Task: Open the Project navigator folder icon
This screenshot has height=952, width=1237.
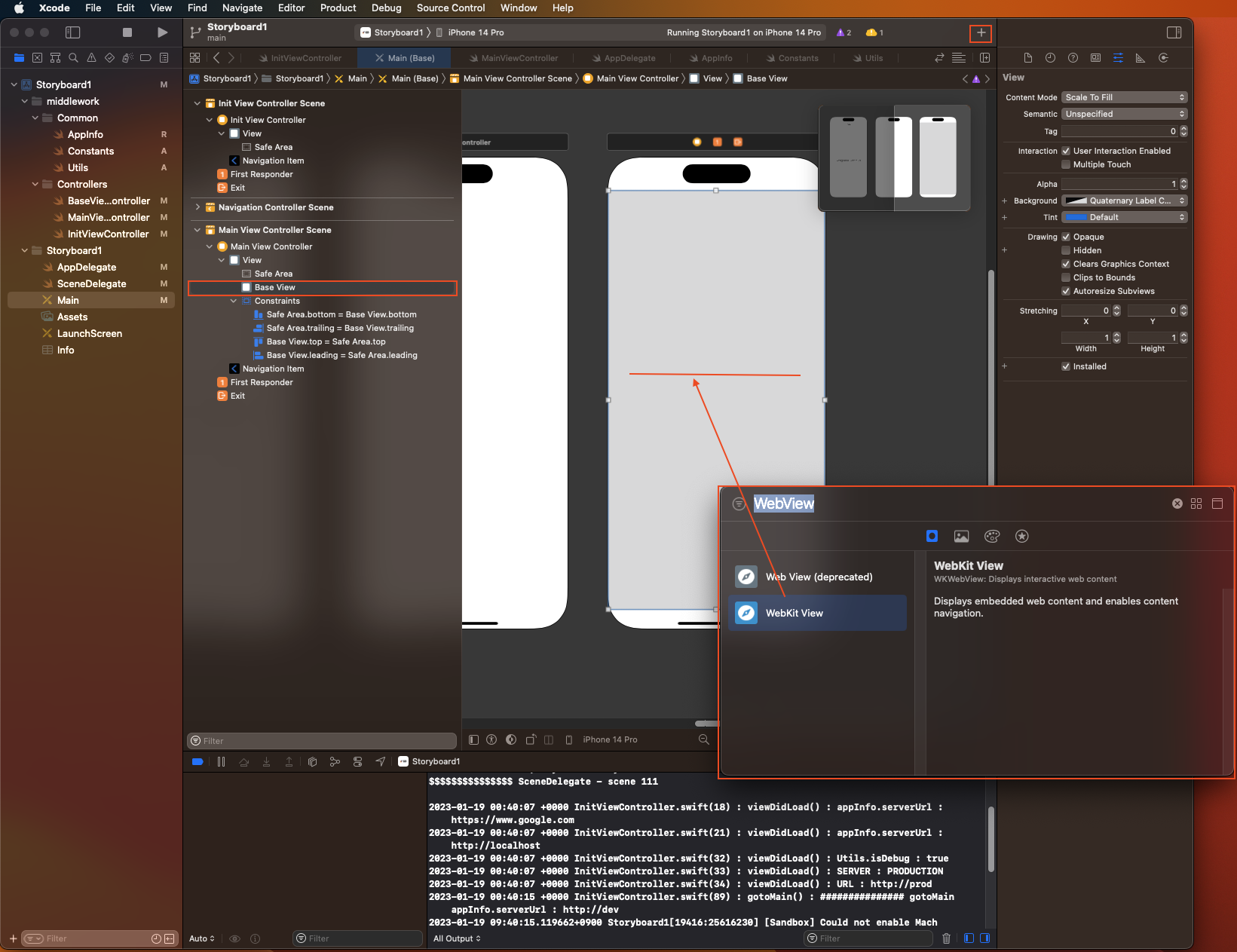Action: pos(19,58)
